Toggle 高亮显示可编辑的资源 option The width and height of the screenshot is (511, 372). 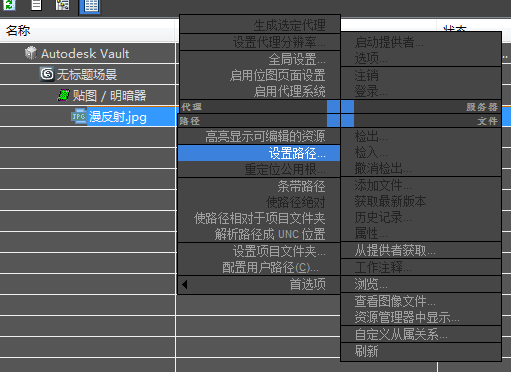[259, 136]
